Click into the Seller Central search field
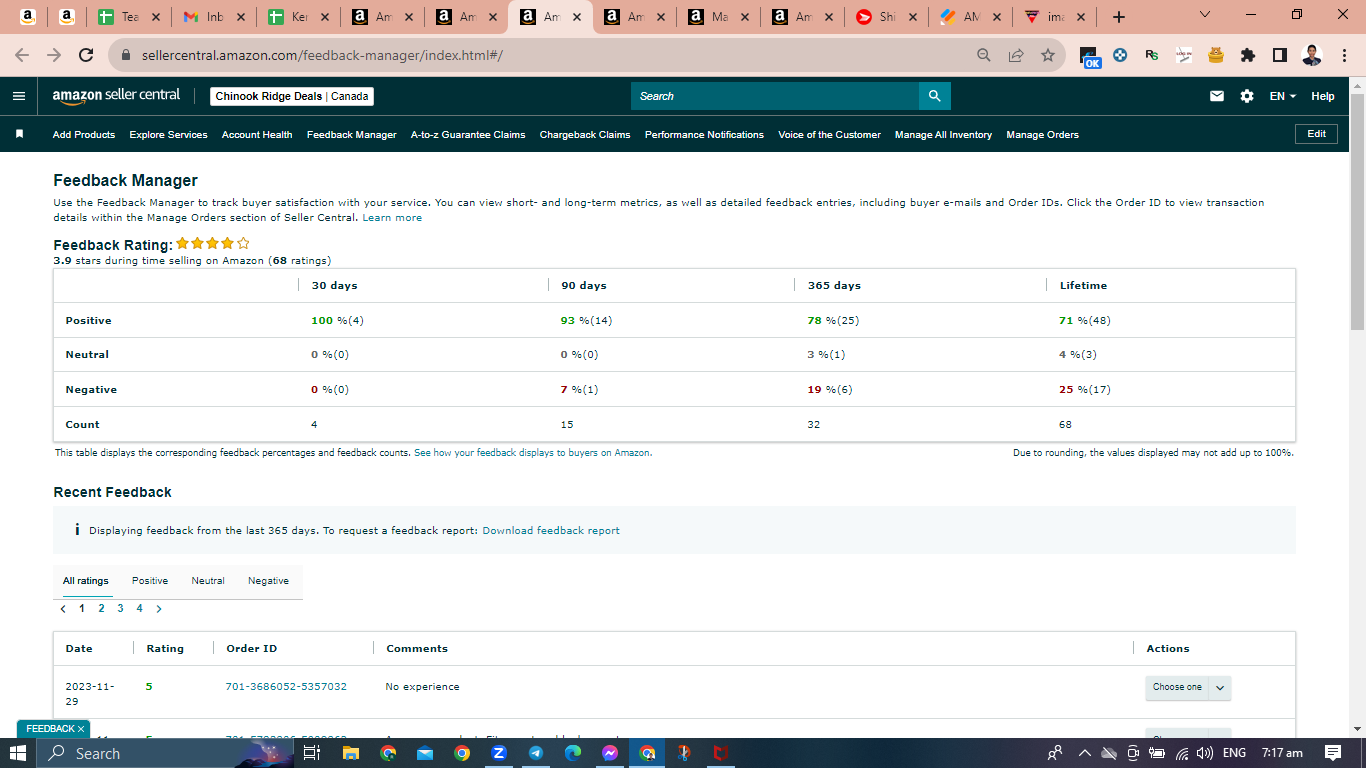The width and height of the screenshot is (1366, 768). [775, 96]
